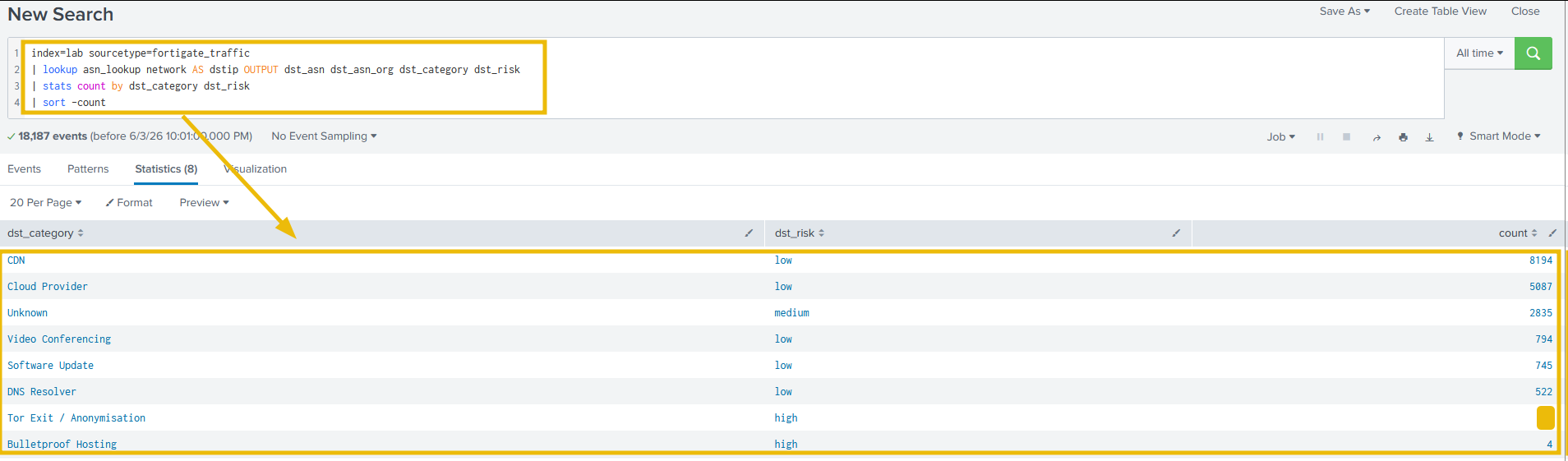Open the Preview dropdown
Viewport: 1568px width, 461px height.
tap(204, 203)
